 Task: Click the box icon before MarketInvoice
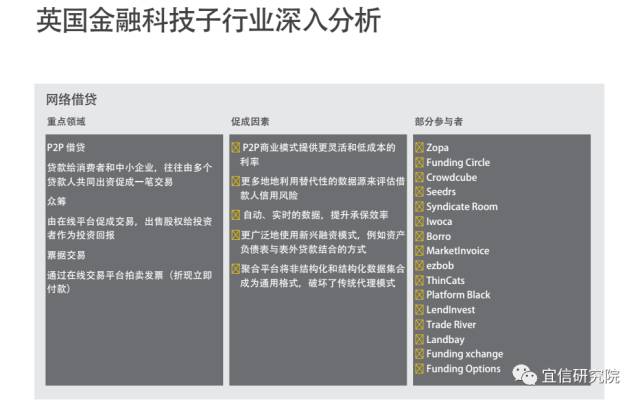point(420,251)
